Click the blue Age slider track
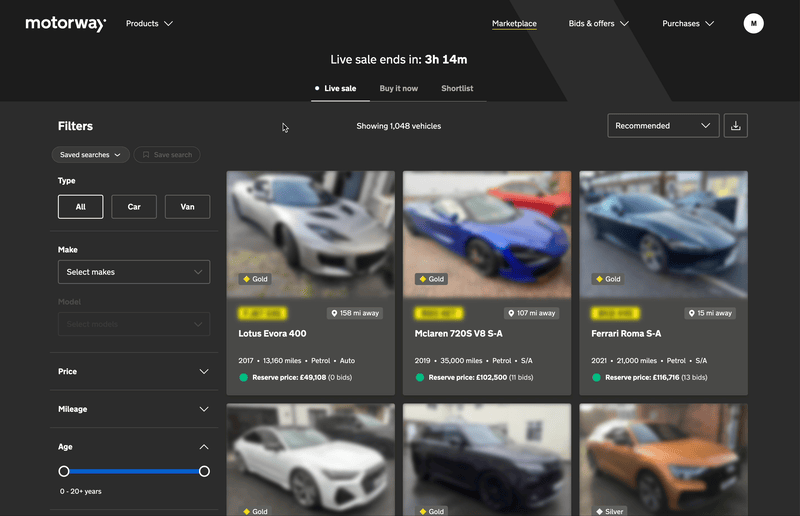This screenshot has width=800, height=516. click(x=134, y=471)
